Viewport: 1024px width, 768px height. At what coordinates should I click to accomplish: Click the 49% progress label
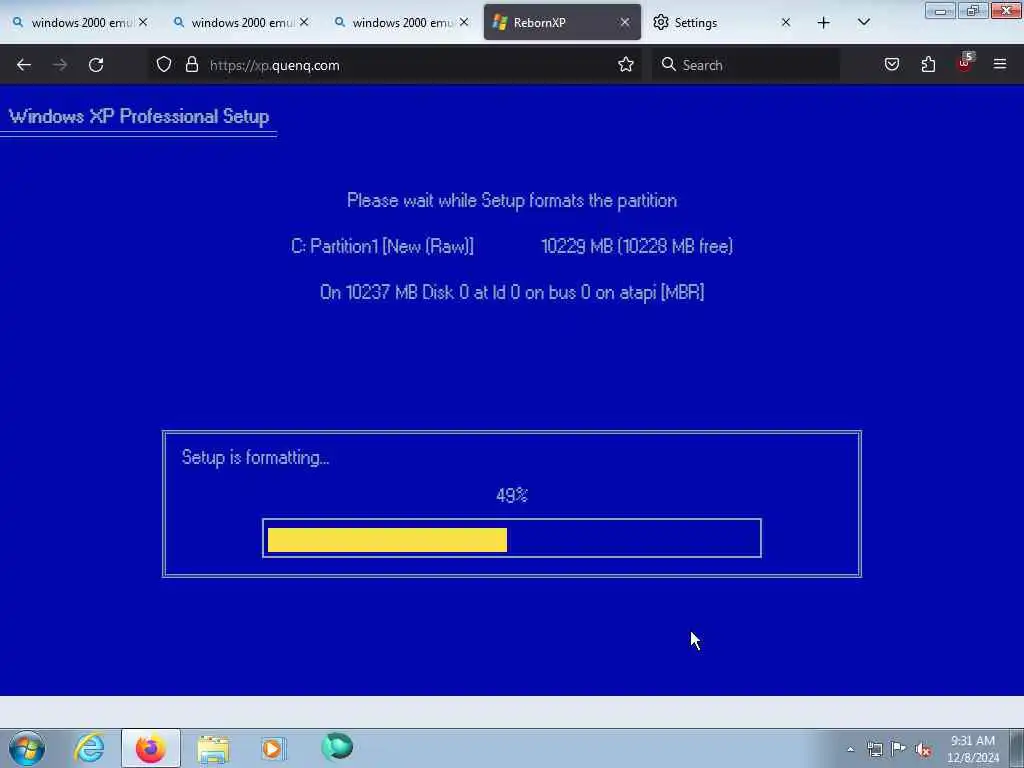pos(512,495)
